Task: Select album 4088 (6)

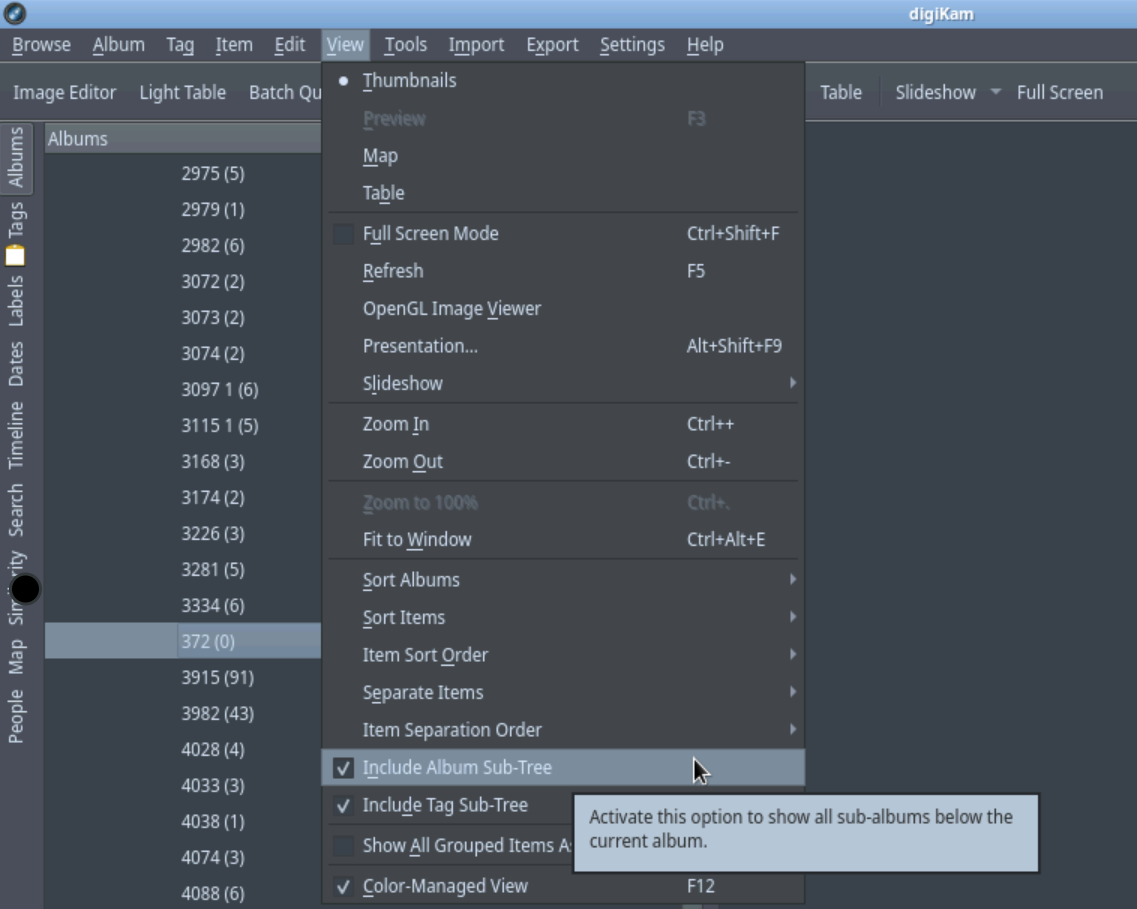Action: (x=212, y=894)
